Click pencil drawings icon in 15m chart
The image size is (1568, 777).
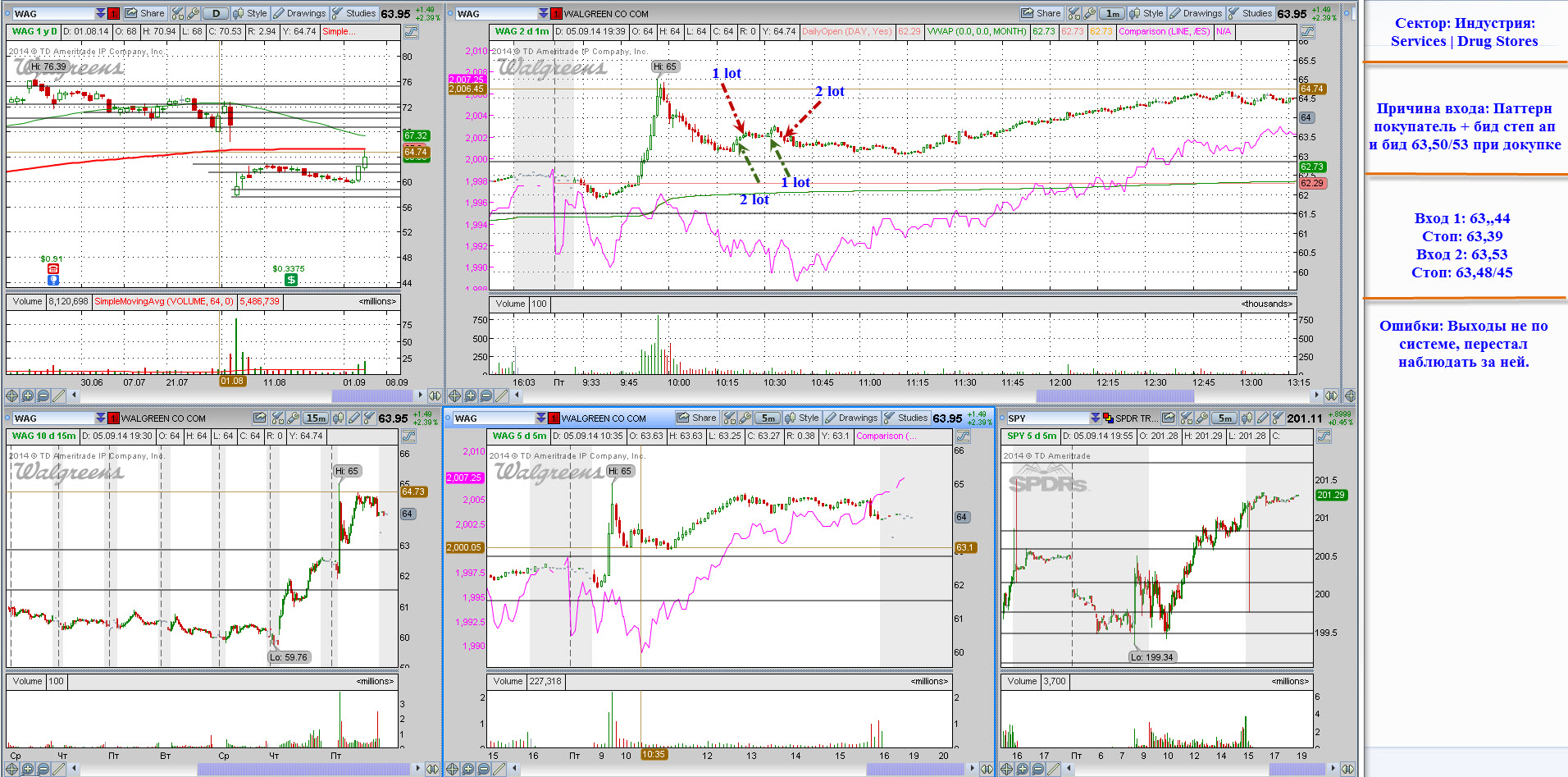[x=353, y=418]
